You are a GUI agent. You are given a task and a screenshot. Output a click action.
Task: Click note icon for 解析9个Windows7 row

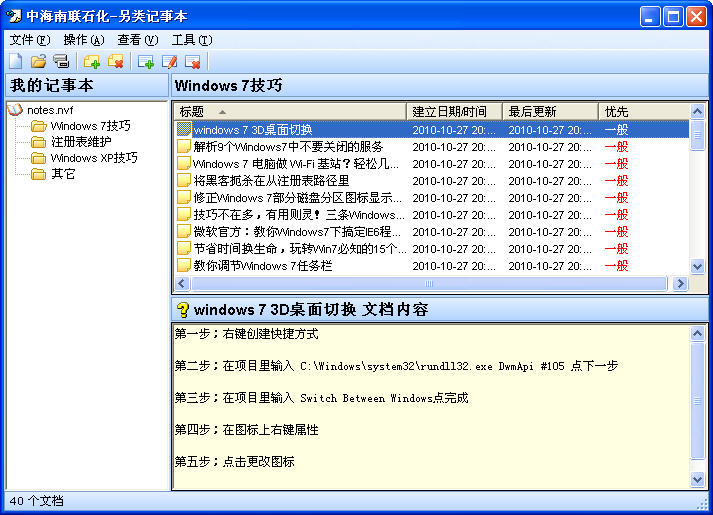(x=184, y=146)
